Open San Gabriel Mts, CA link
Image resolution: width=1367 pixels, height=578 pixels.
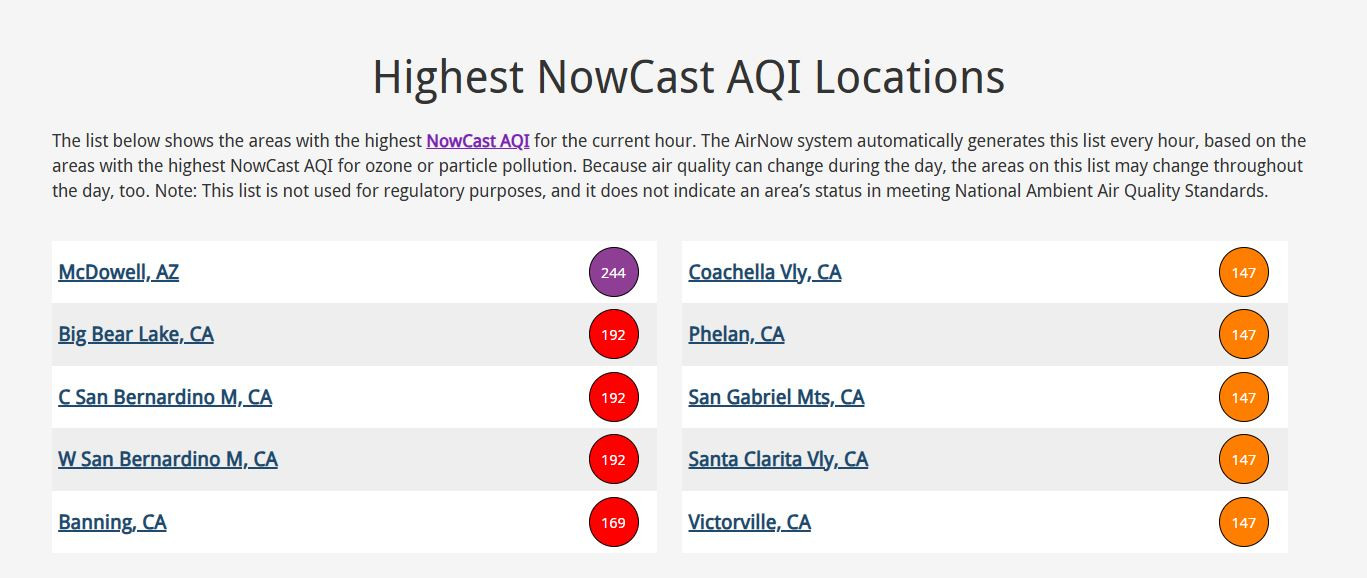776,397
